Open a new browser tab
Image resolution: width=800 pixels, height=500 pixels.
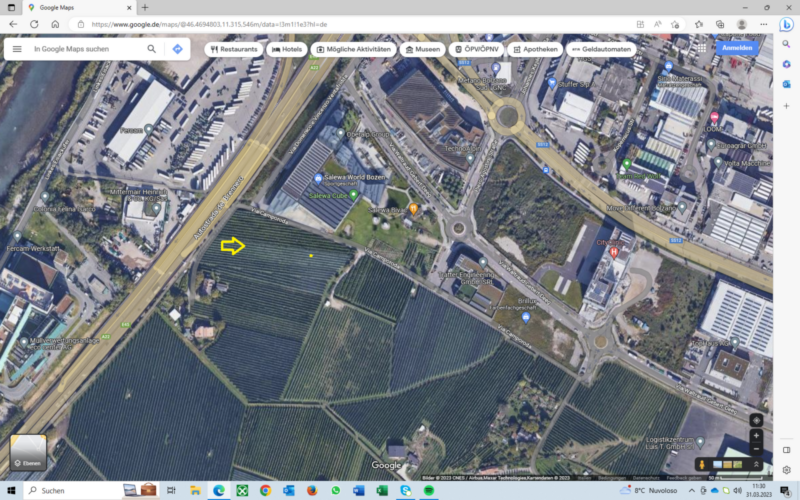click(145, 7)
